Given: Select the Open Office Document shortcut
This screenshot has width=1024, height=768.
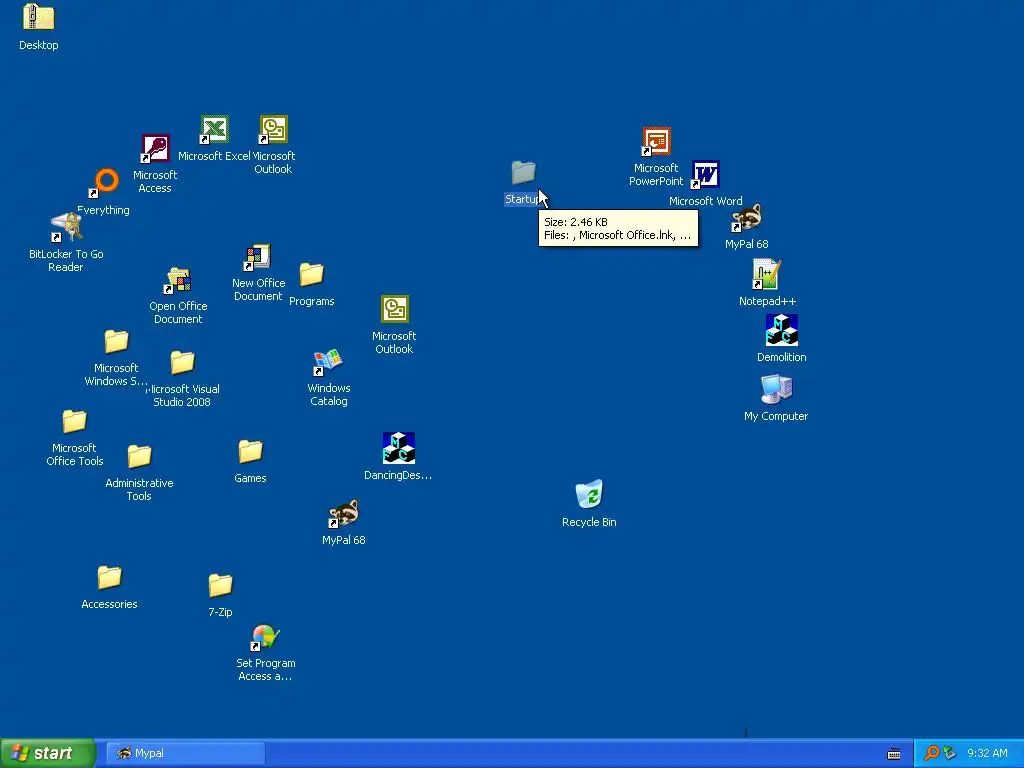Looking at the screenshot, I should tap(178, 280).
